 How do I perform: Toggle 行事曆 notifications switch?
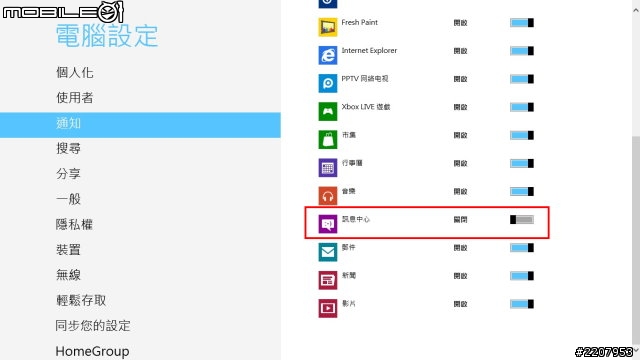click(x=522, y=164)
